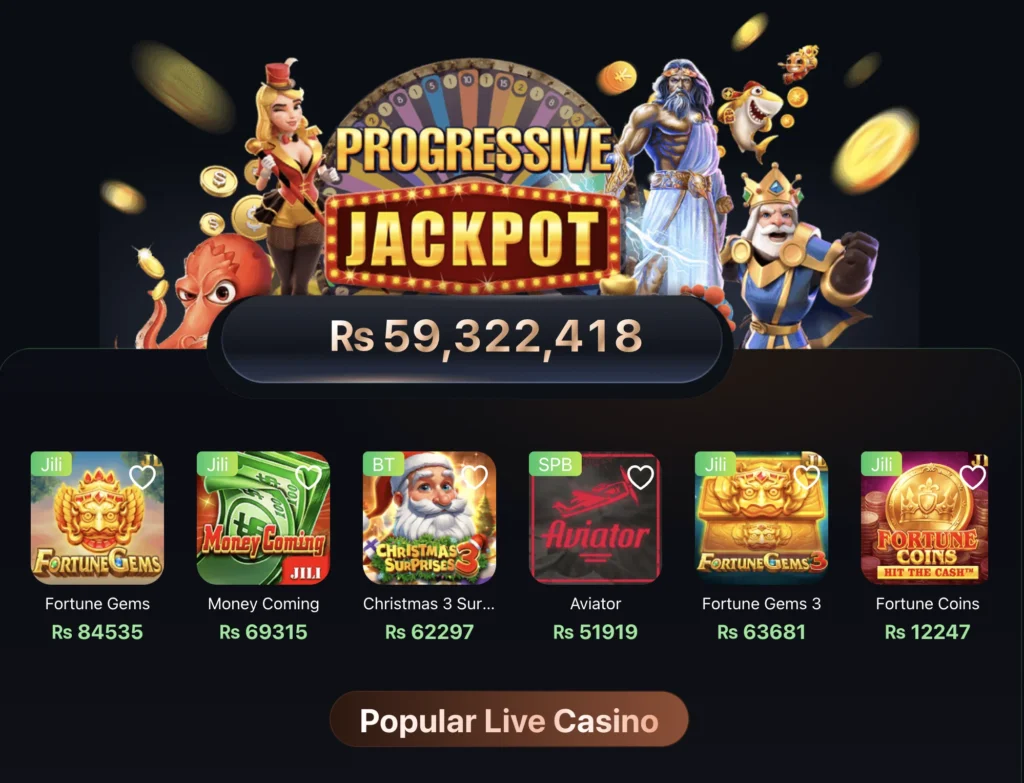Toggle heart on Money Coming tile
The width and height of the screenshot is (1024, 783).
click(x=308, y=477)
